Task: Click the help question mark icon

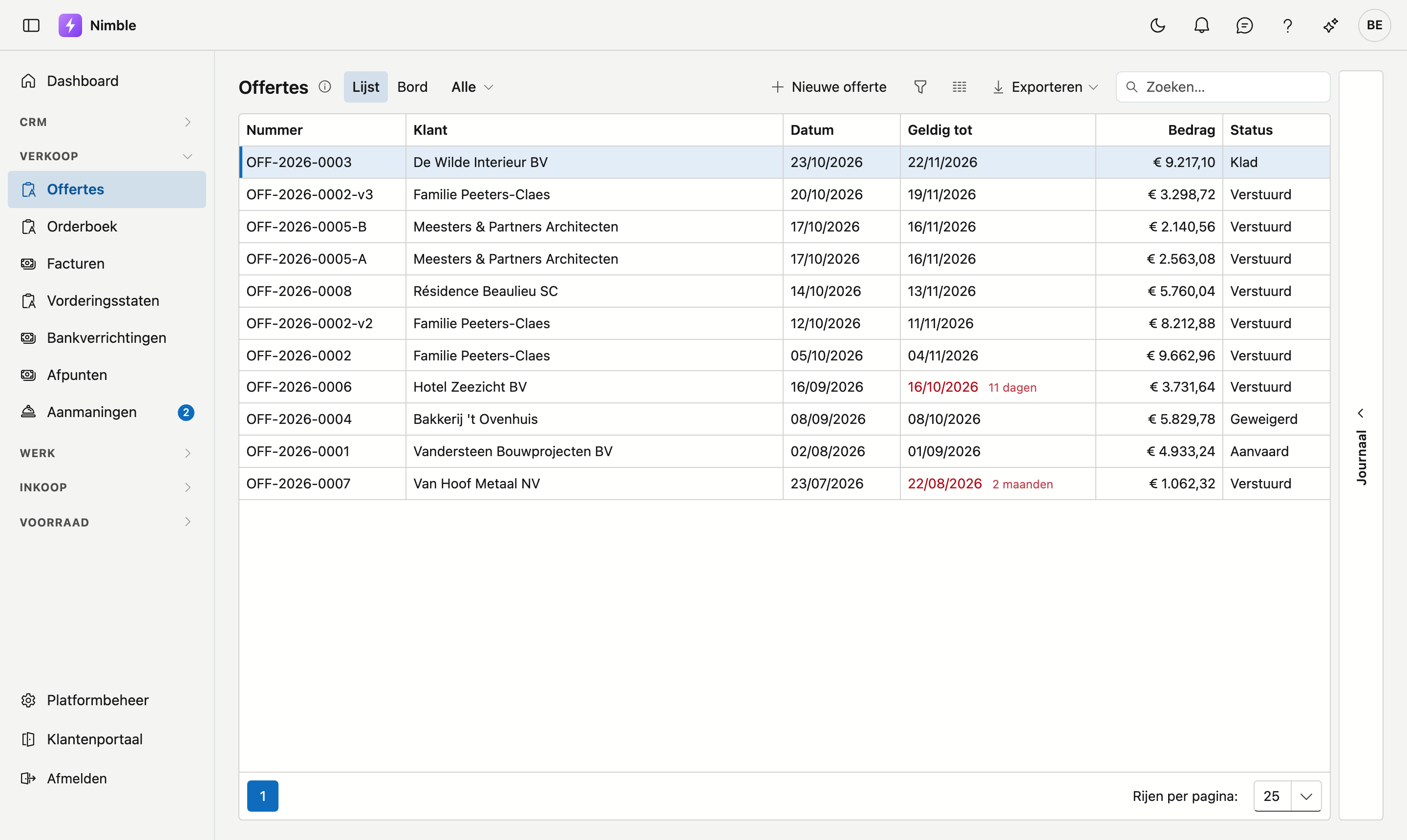Action: [x=1287, y=25]
